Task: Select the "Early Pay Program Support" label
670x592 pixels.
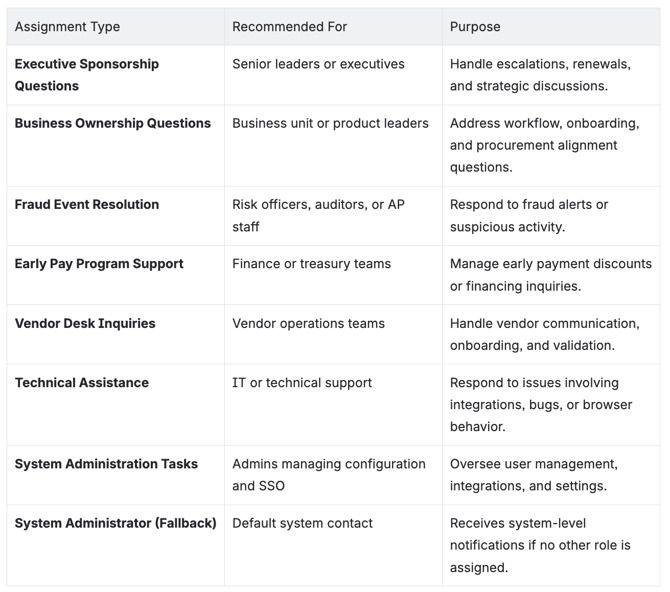Action: click(x=99, y=264)
